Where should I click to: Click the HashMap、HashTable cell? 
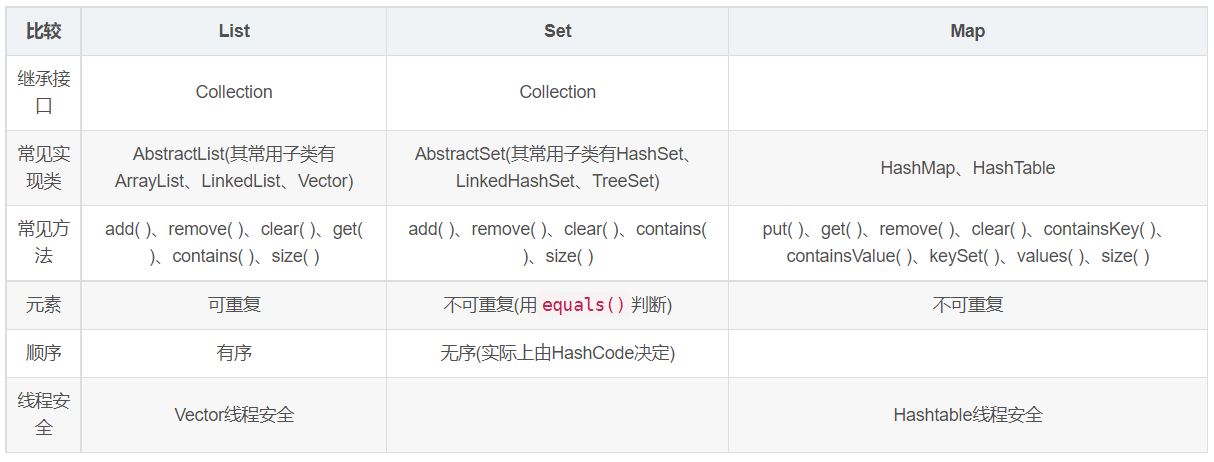point(967,168)
